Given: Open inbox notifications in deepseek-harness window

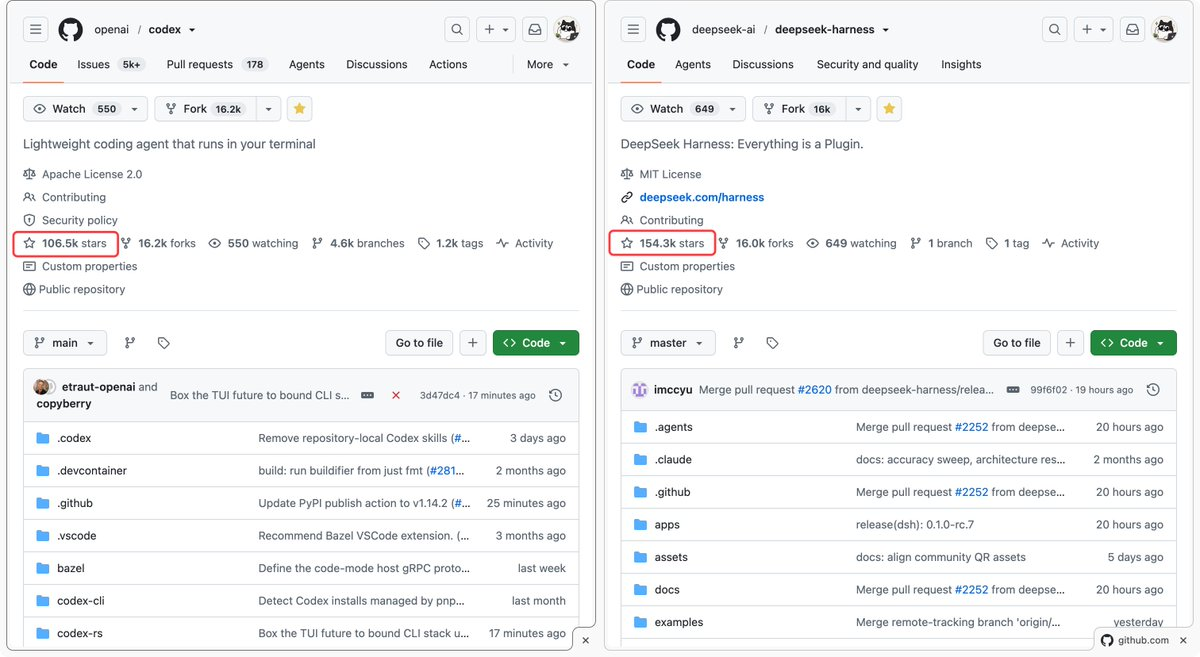Looking at the screenshot, I should point(1133,30).
